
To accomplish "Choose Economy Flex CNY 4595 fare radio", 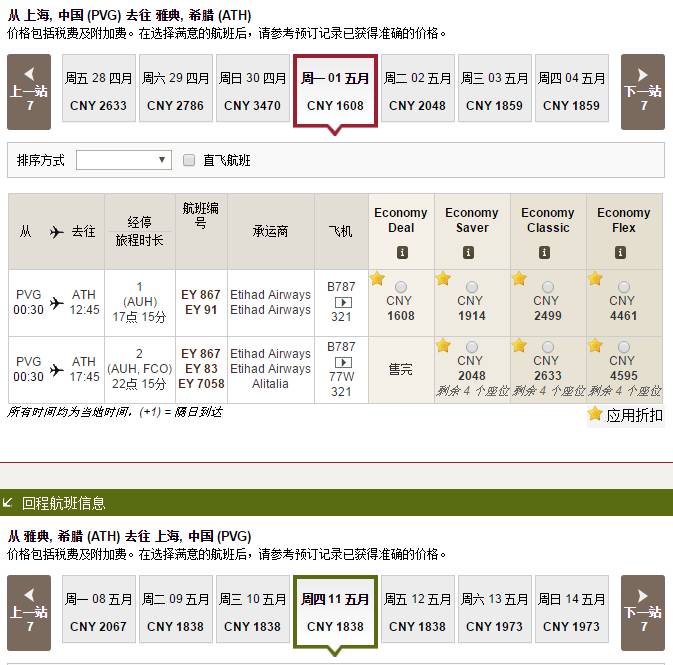I will tap(624, 346).
